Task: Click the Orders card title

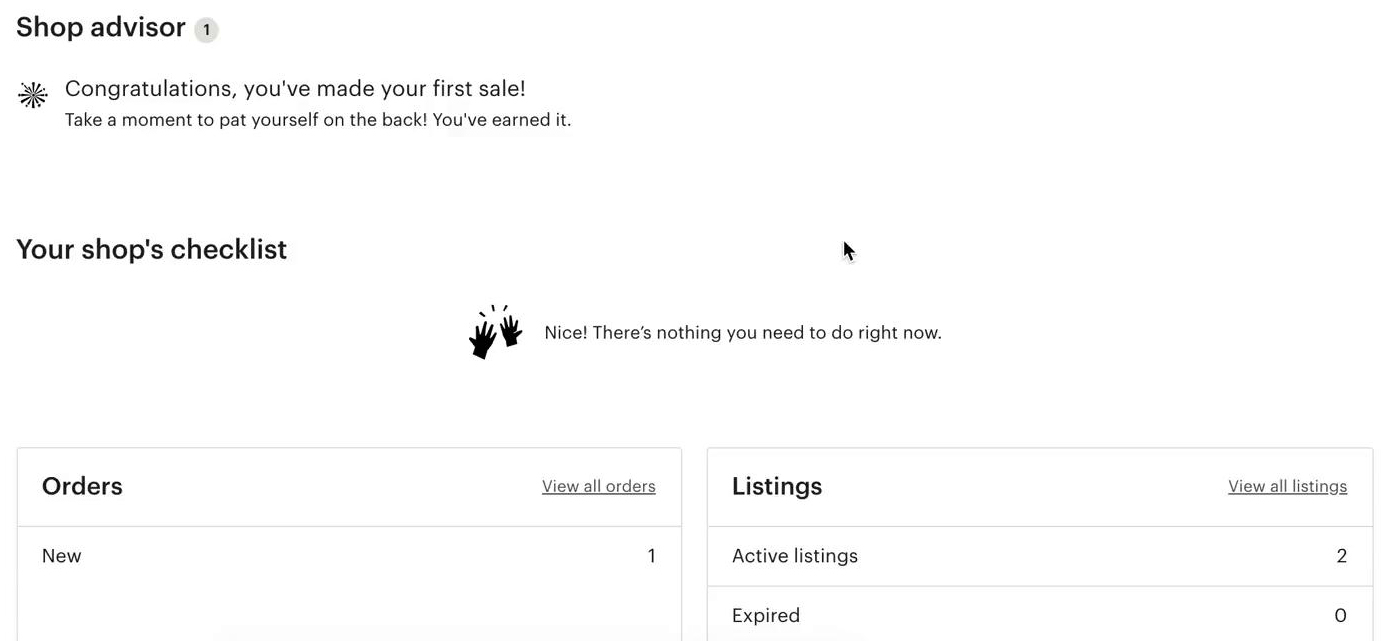Action: pyautogui.click(x=82, y=486)
